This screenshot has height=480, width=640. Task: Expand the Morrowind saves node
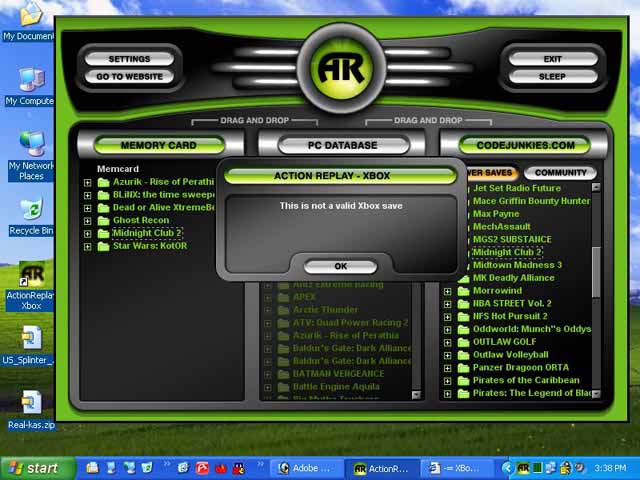point(447,291)
